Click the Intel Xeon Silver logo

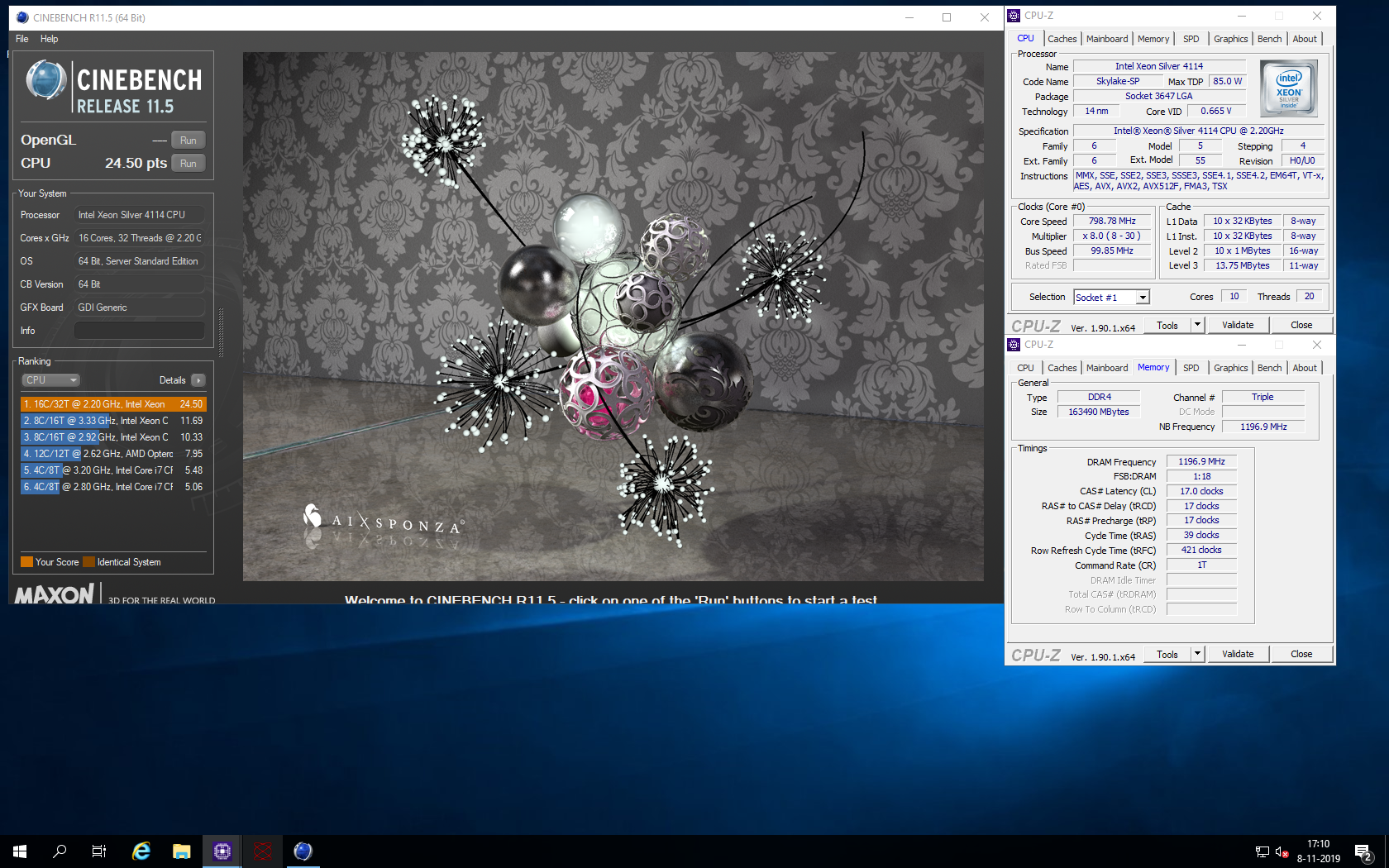point(1288,88)
